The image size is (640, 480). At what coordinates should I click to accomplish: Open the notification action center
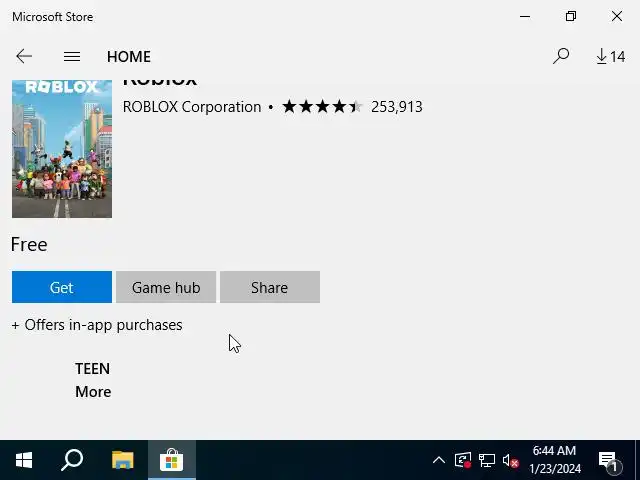[609, 461]
